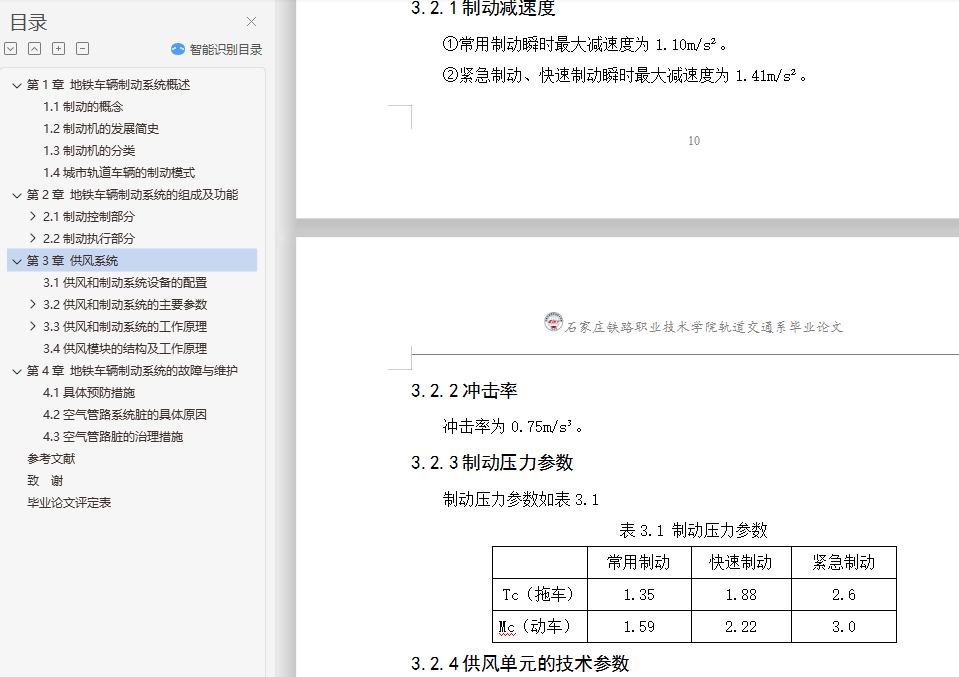Screen dimensions: 959x677
Task: Go to 致 谢 section
Action: click(45, 481)
